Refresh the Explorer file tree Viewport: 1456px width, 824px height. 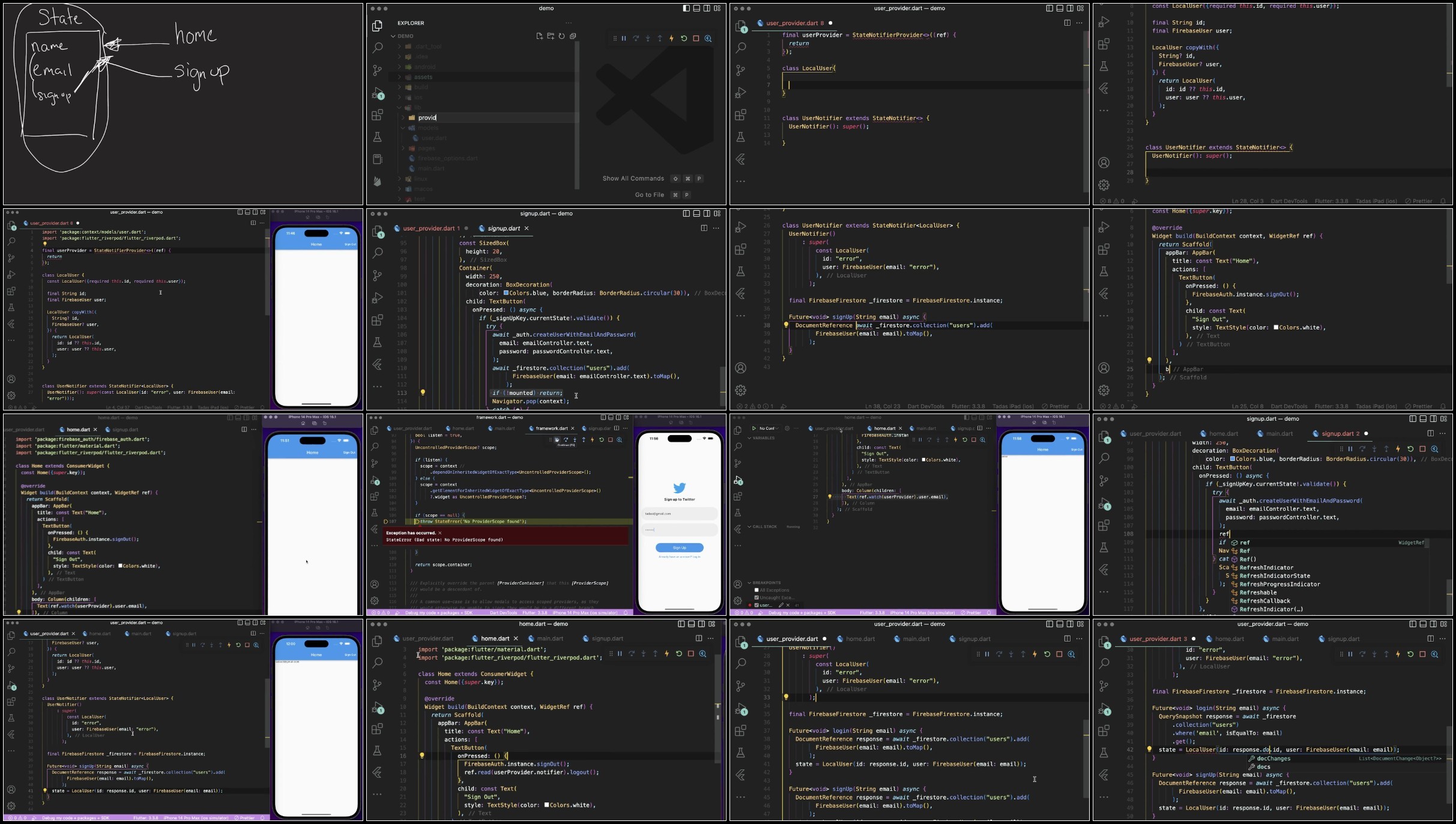pyautogui.click(x=562, y=36)
